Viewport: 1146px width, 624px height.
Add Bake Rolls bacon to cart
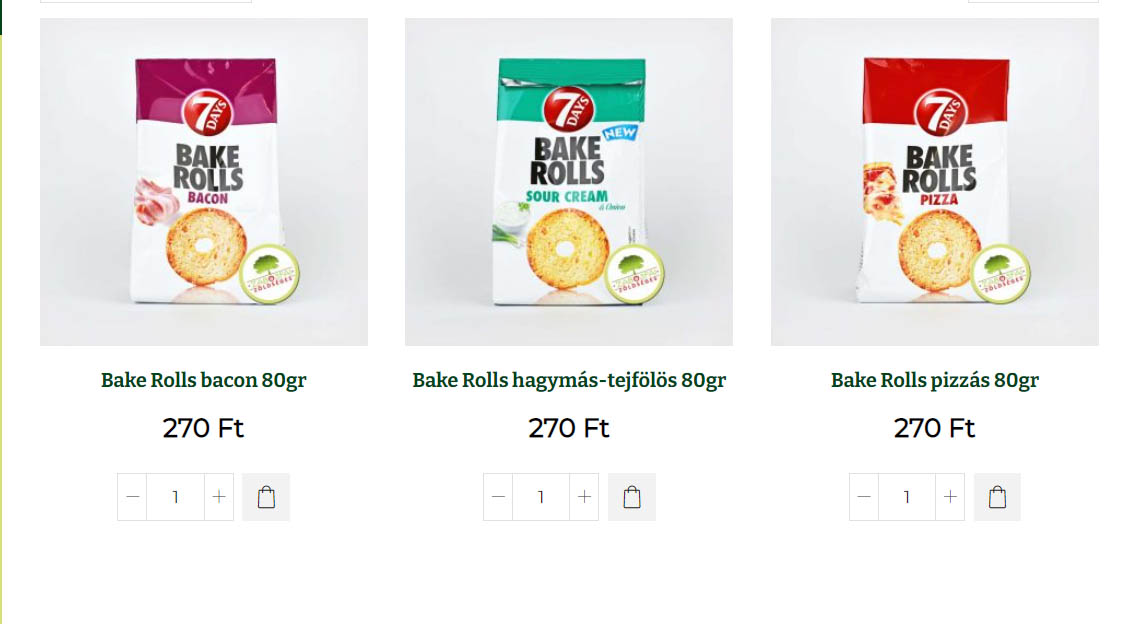[266, 497]
